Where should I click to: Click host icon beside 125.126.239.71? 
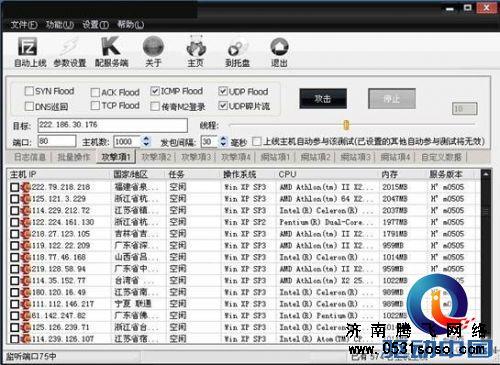pyautogui.click(x=26, y=327)
